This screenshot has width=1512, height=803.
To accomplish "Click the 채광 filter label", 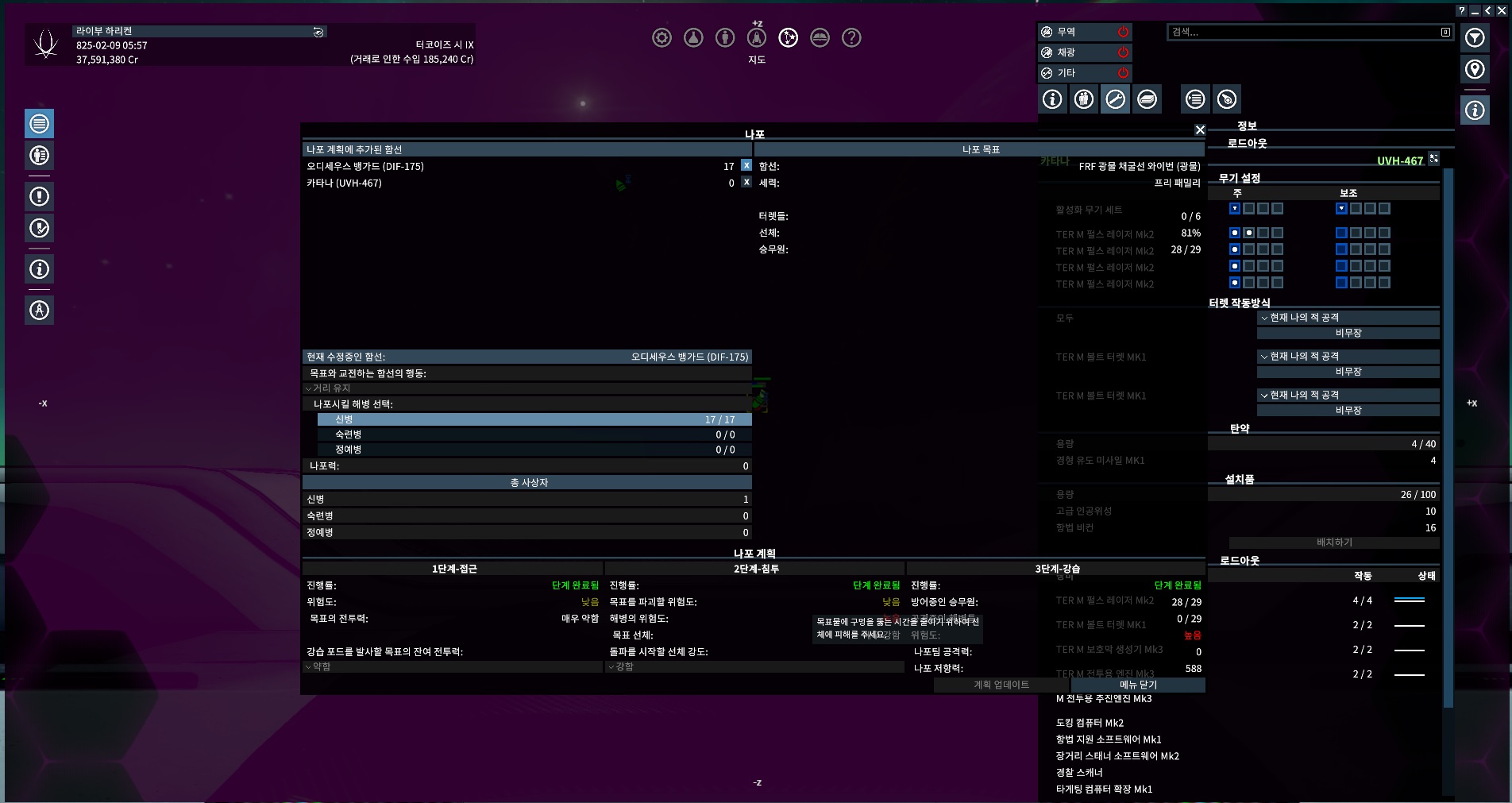I will coord(1066,52).
